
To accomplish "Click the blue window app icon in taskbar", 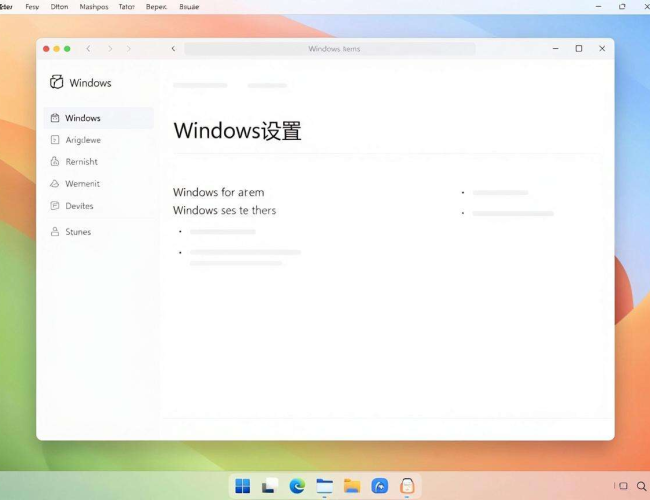I will click(x=325, y=486).
